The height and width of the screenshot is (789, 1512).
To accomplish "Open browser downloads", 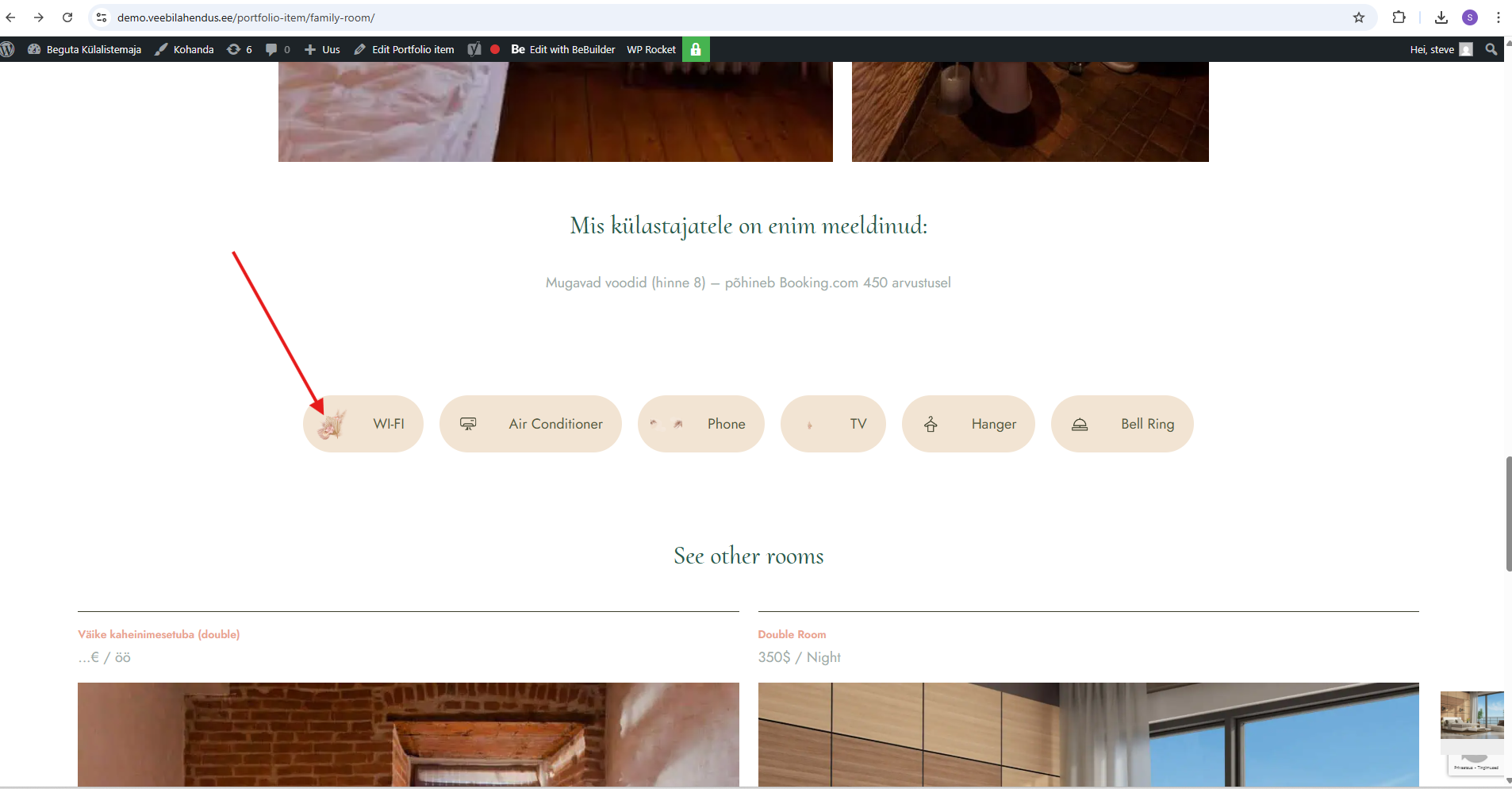I will click(1441, 17).
